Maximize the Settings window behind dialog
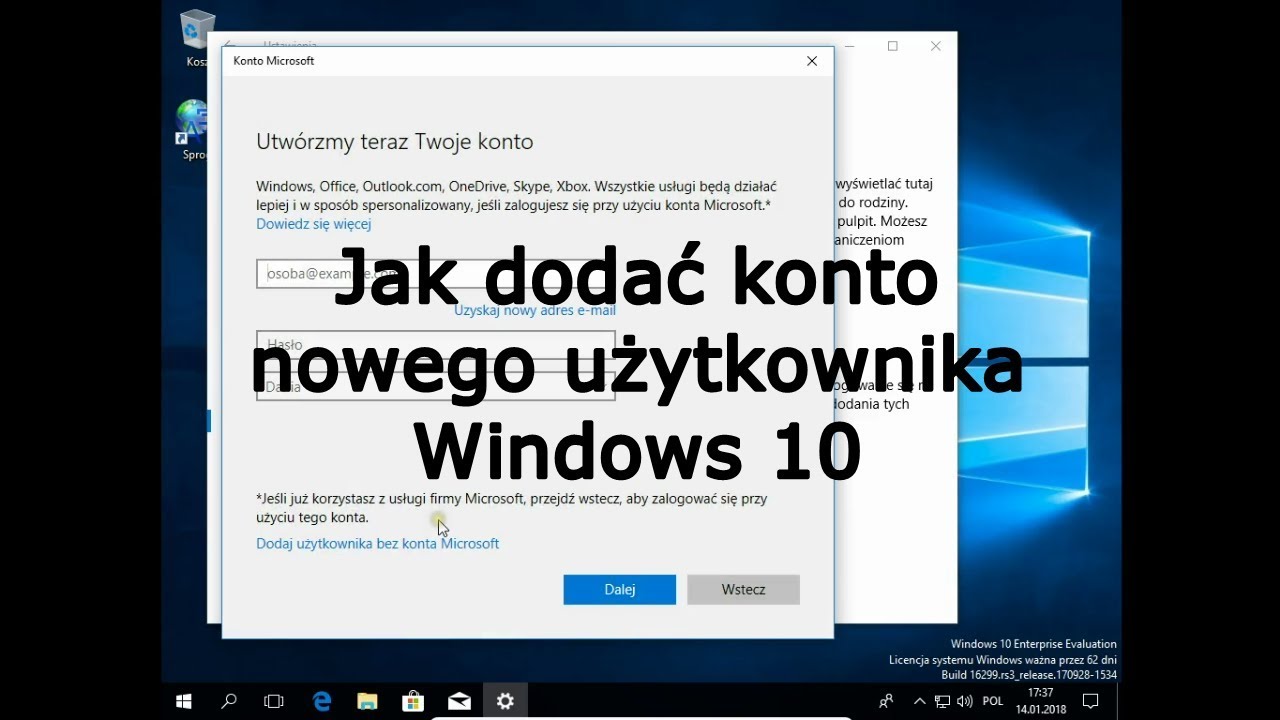Image resolution: width=1280 pixels, height=720 pixels. [893, 46]
